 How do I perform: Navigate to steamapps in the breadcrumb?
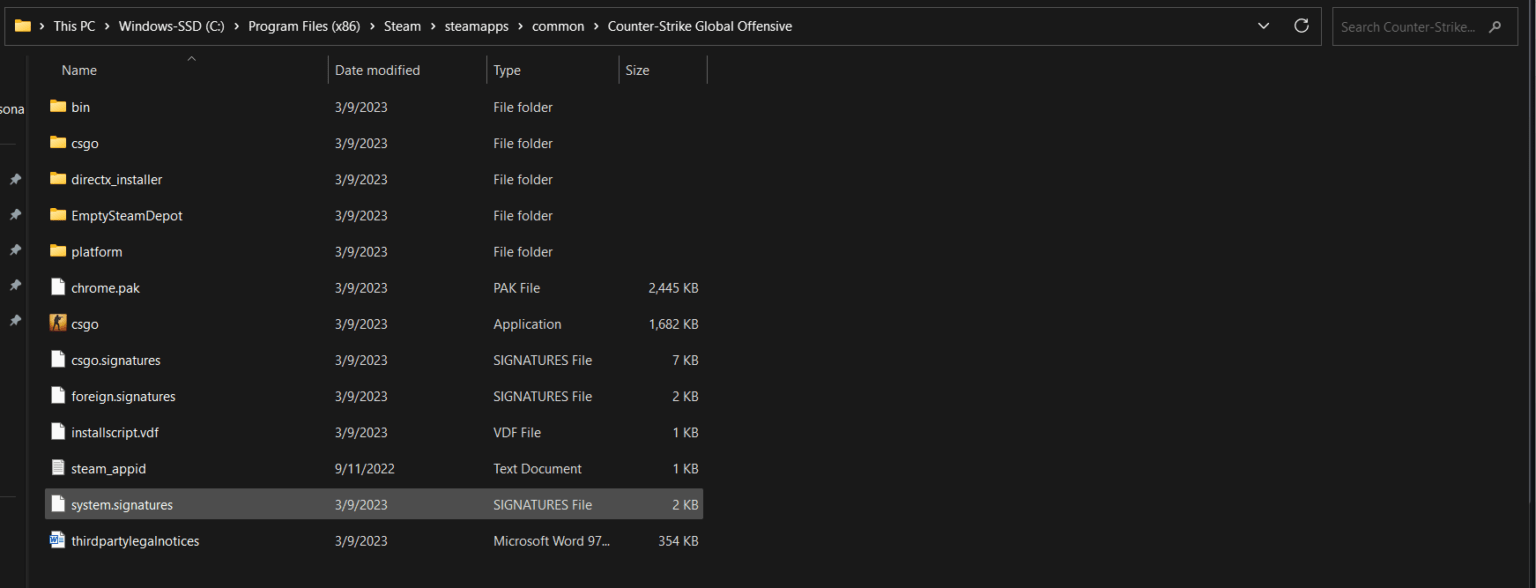click(477, 26)
